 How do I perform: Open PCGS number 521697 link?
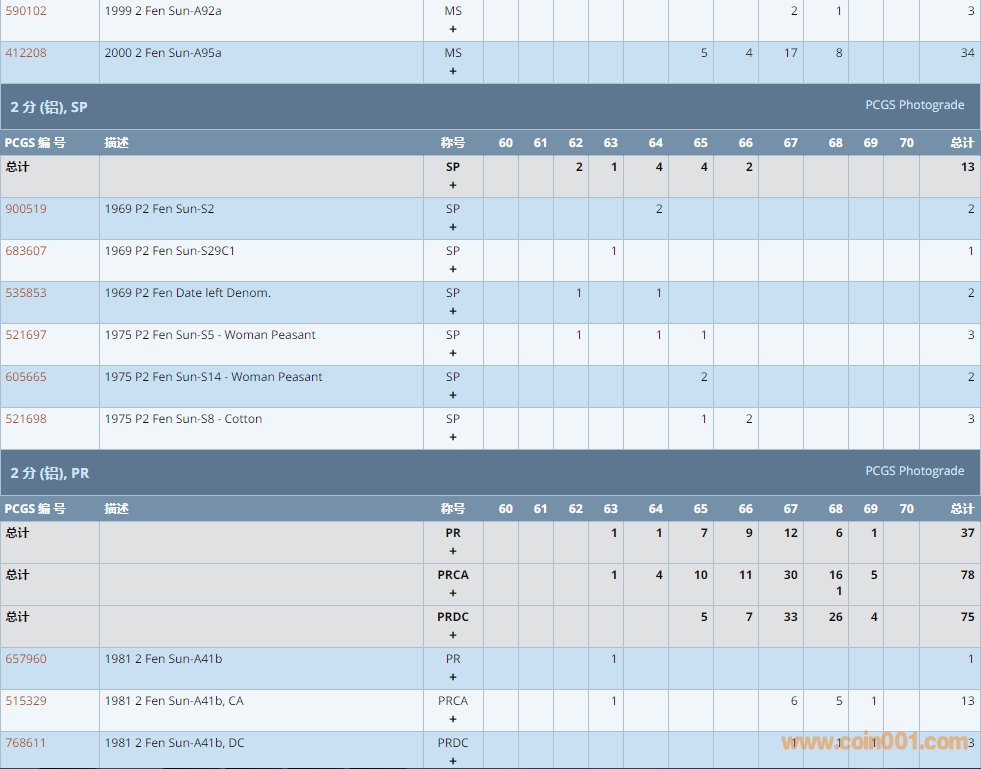pyautogui.click(x=26, y=335)
